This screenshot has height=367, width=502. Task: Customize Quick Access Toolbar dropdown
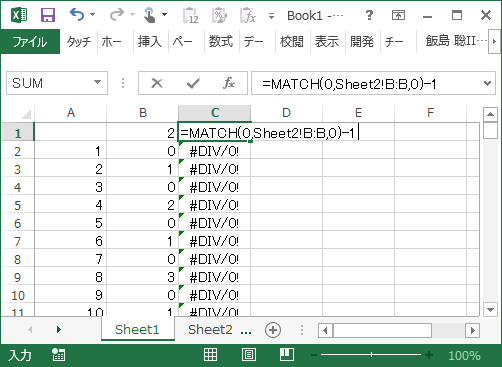click(x=272, y=16)
